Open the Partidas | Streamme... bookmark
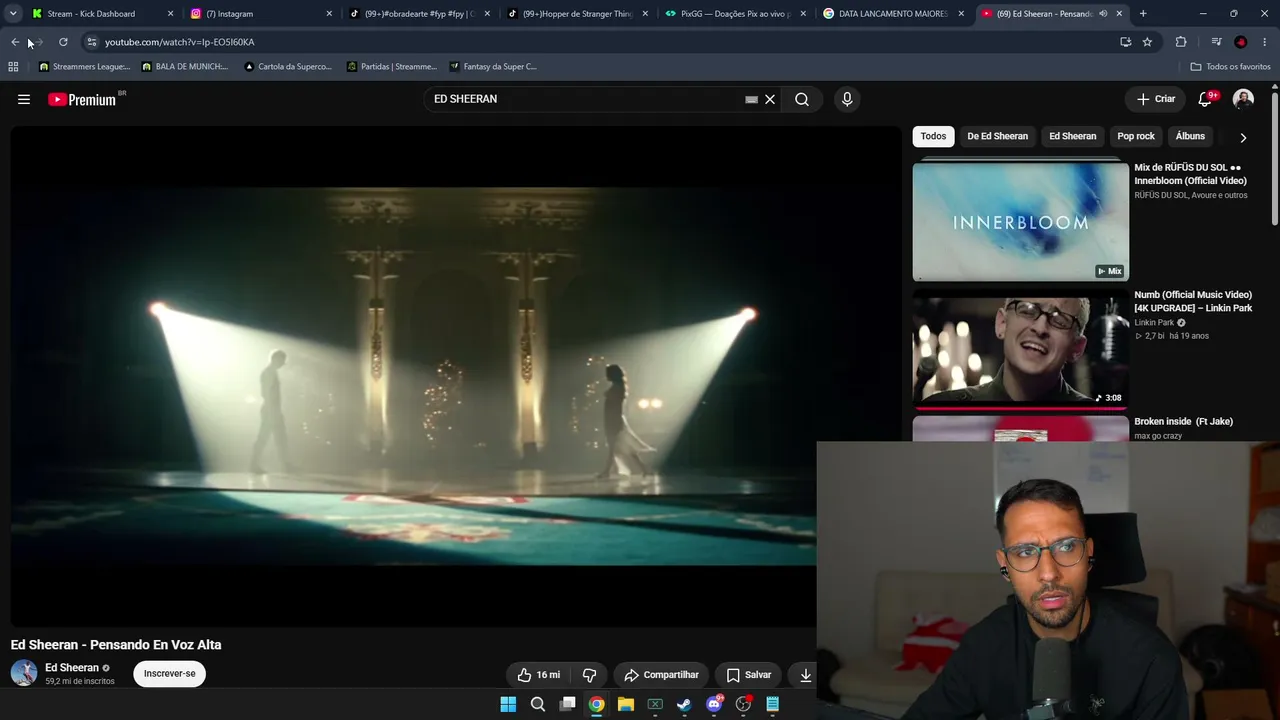1280x720 pixels. click(392, 67)
